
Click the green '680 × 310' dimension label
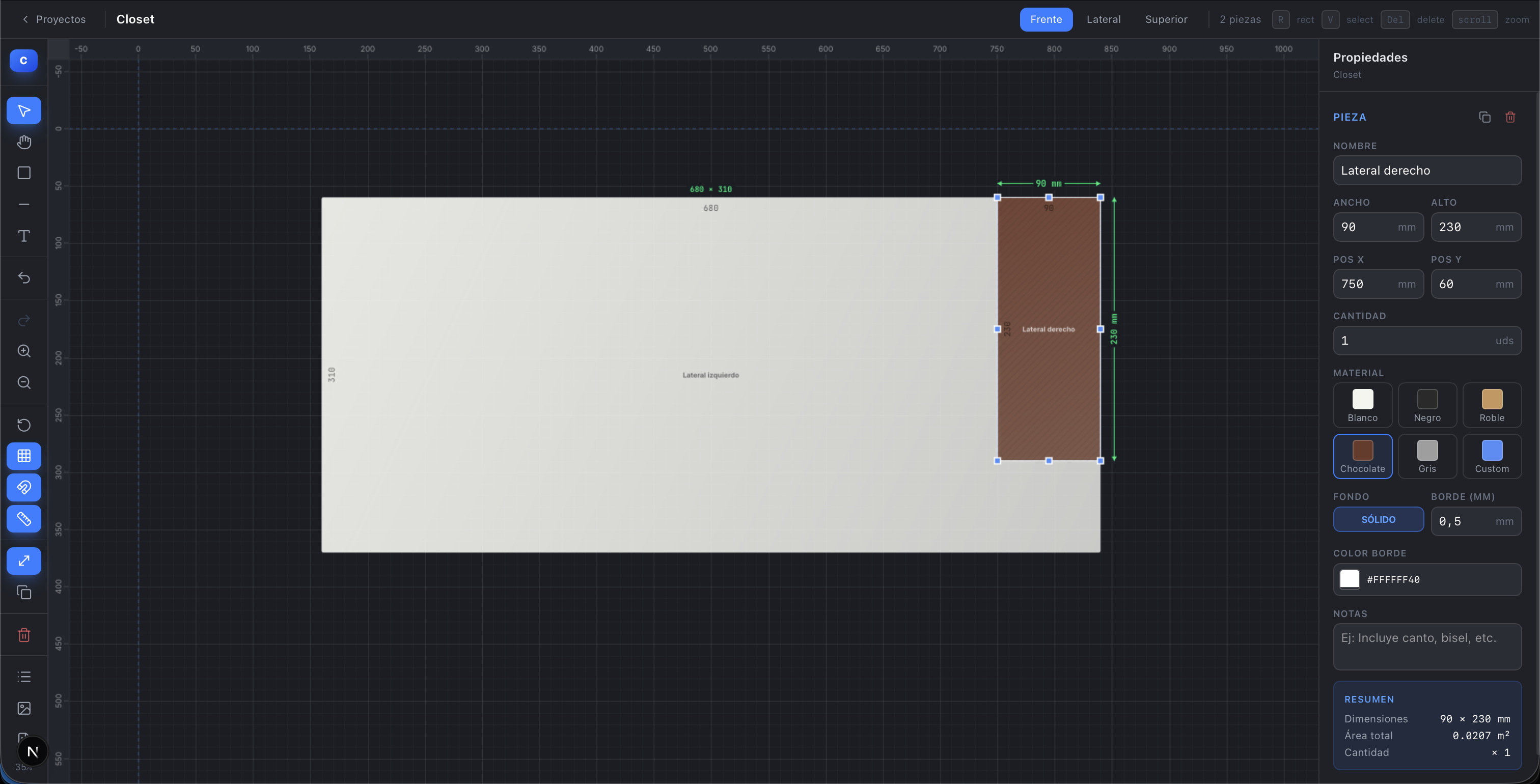click(x=710, y=189)
